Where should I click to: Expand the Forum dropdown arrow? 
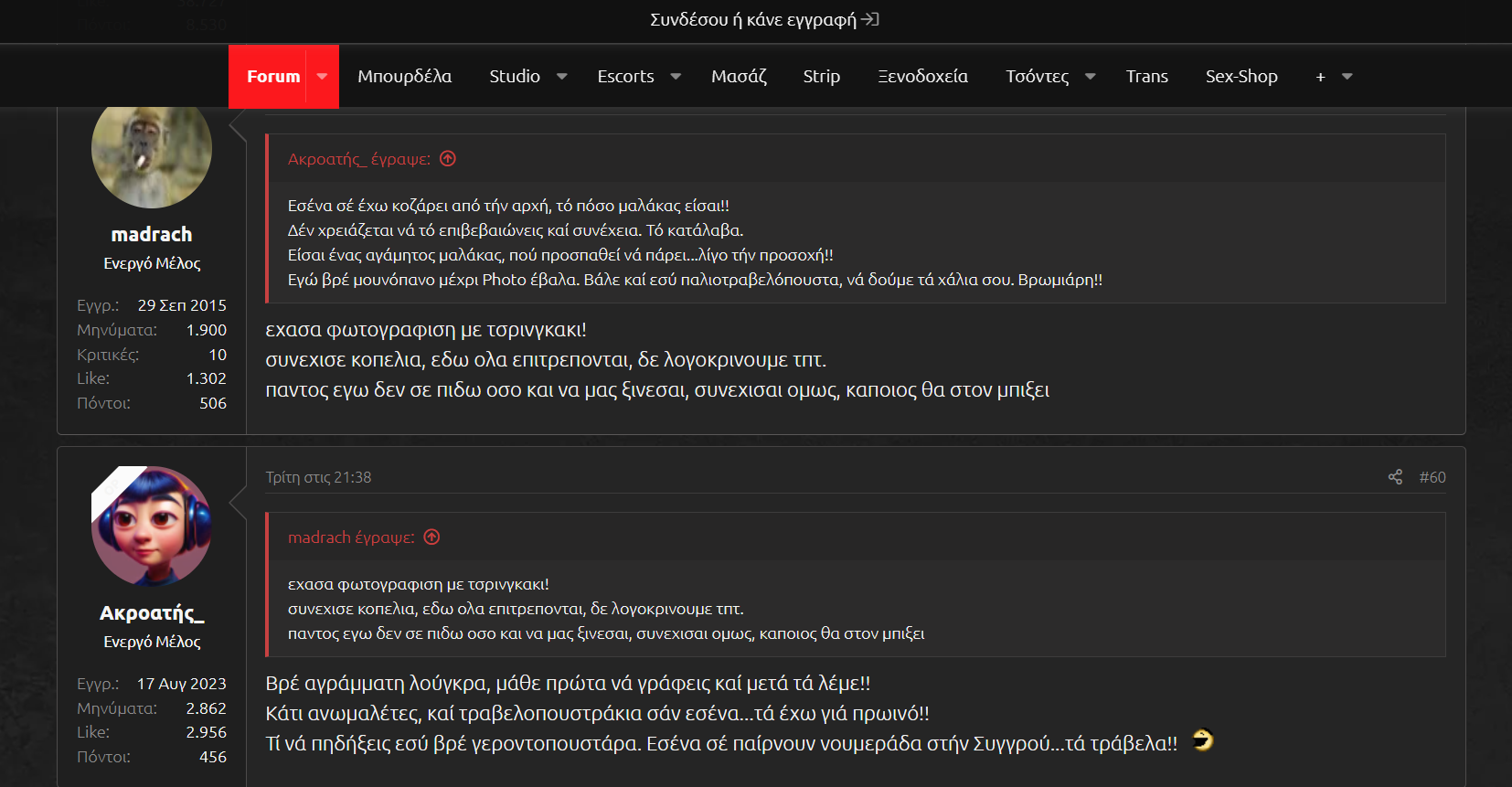tap(322, 77)
